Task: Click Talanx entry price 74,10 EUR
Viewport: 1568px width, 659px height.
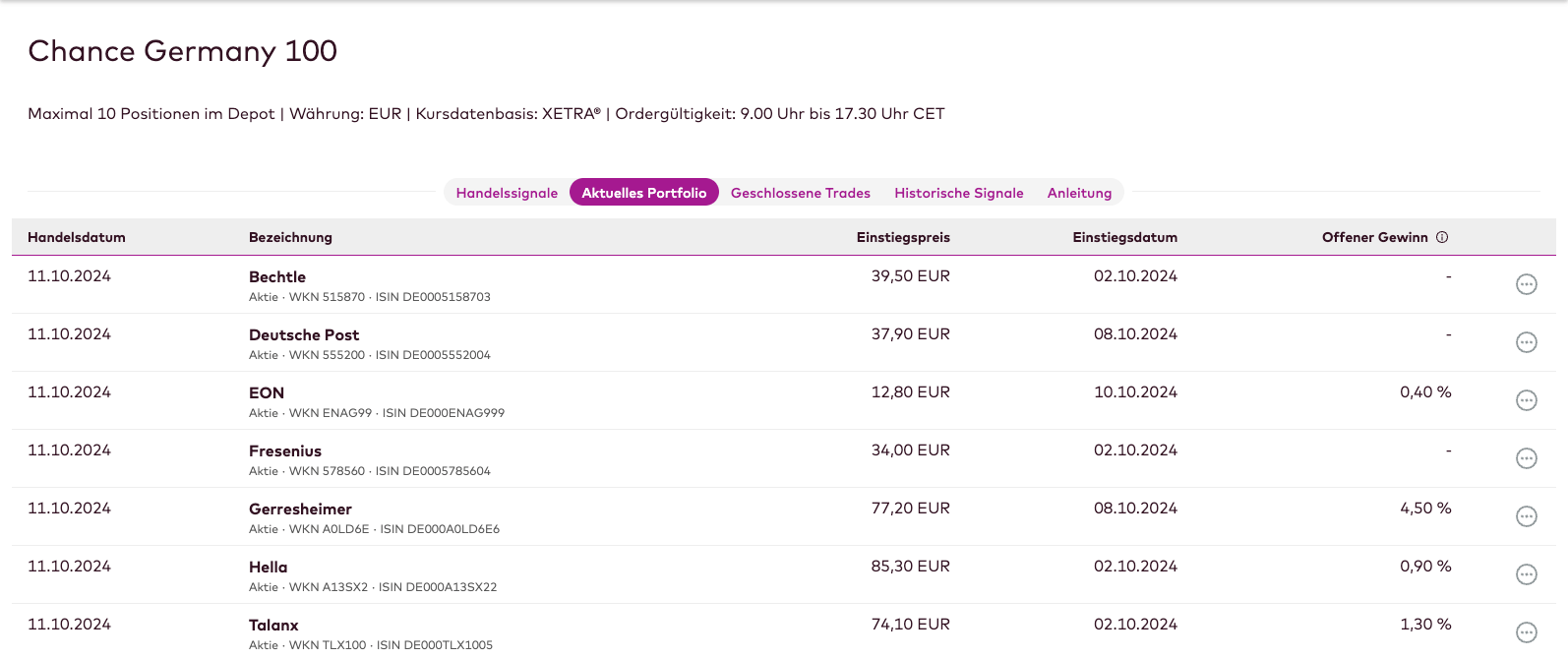Action: coord(911,625)
